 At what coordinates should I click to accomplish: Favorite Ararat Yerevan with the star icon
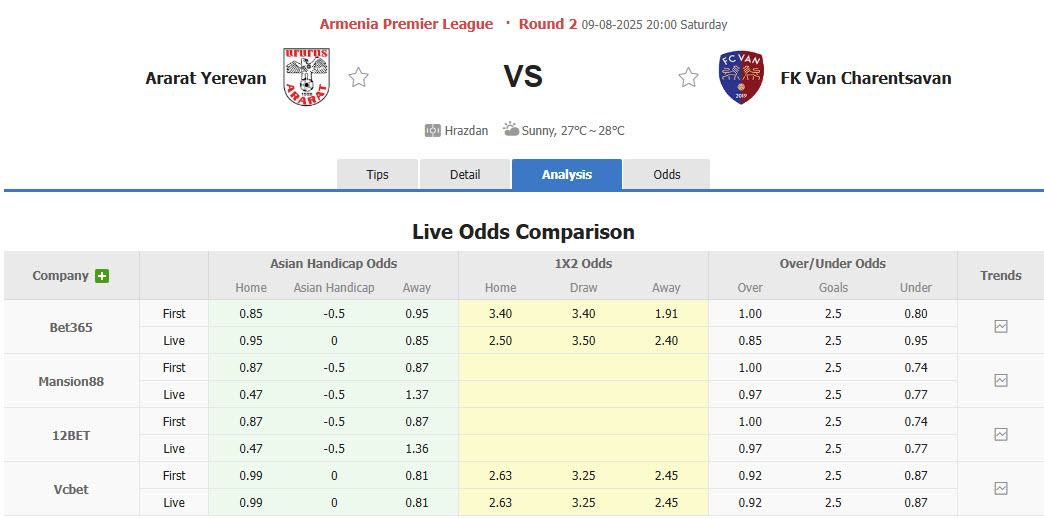coord(359,77)
